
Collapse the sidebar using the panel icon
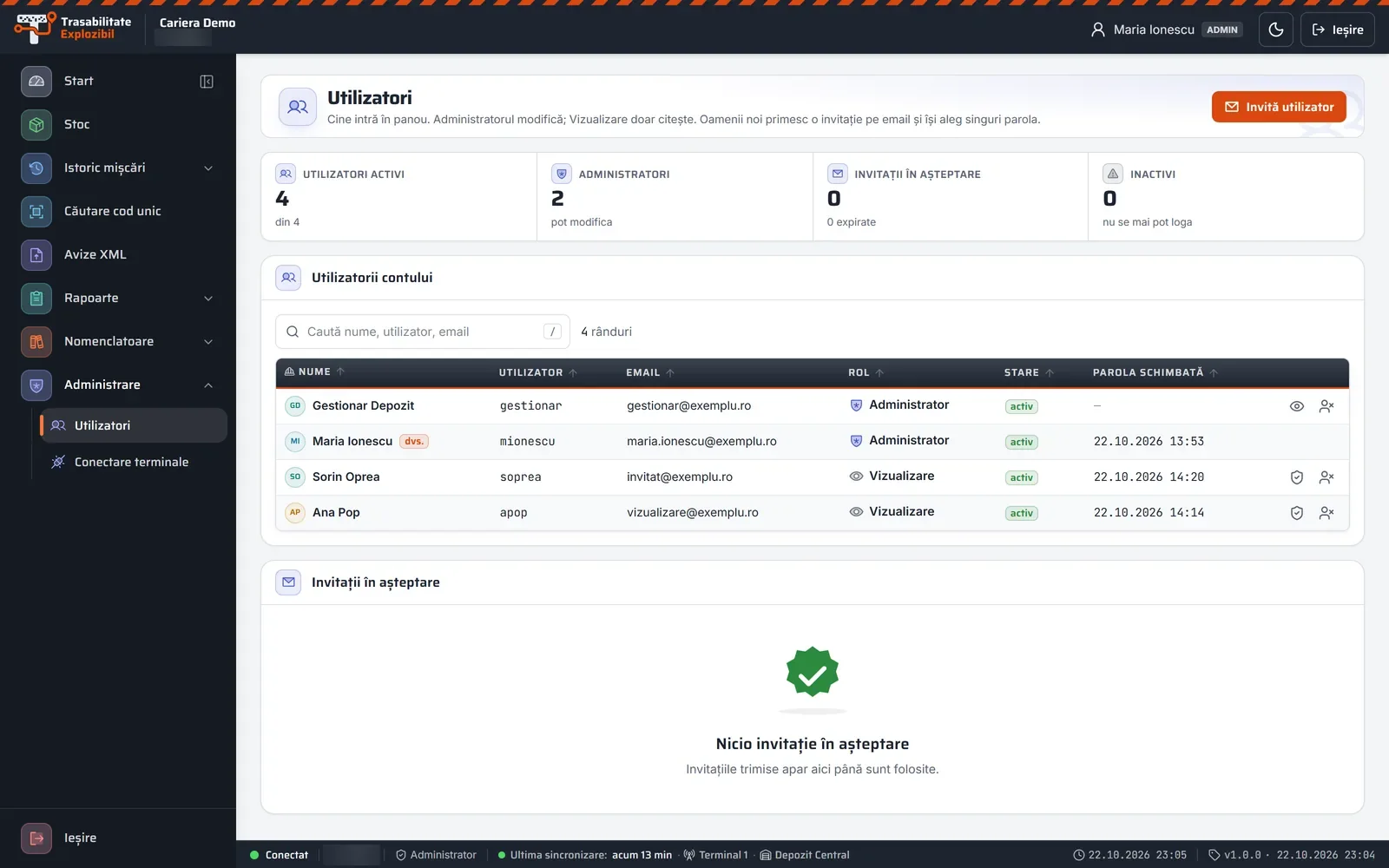pyautogui.click(x=207, y=81)
